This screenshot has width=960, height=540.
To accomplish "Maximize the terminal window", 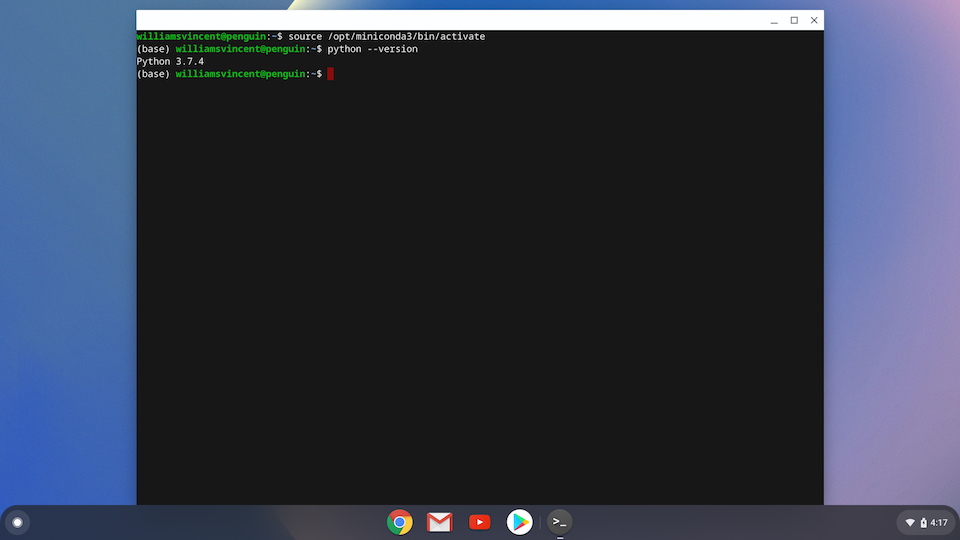I will click(x=794, y=20).
